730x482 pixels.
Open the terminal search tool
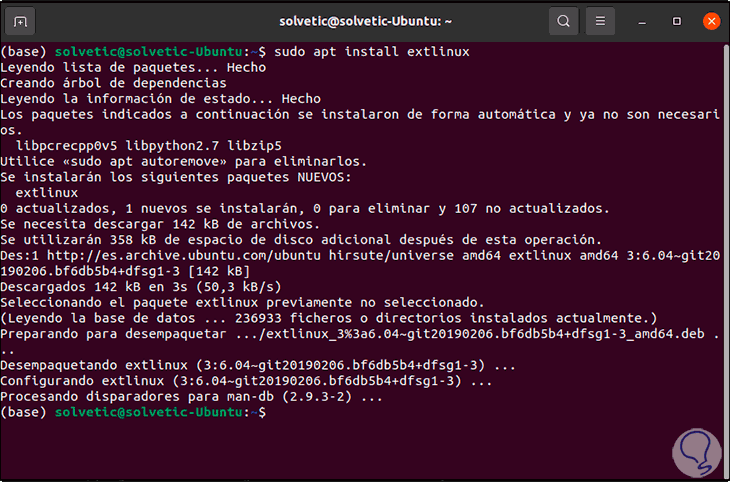pyautogui.click(x=563, y=21)
